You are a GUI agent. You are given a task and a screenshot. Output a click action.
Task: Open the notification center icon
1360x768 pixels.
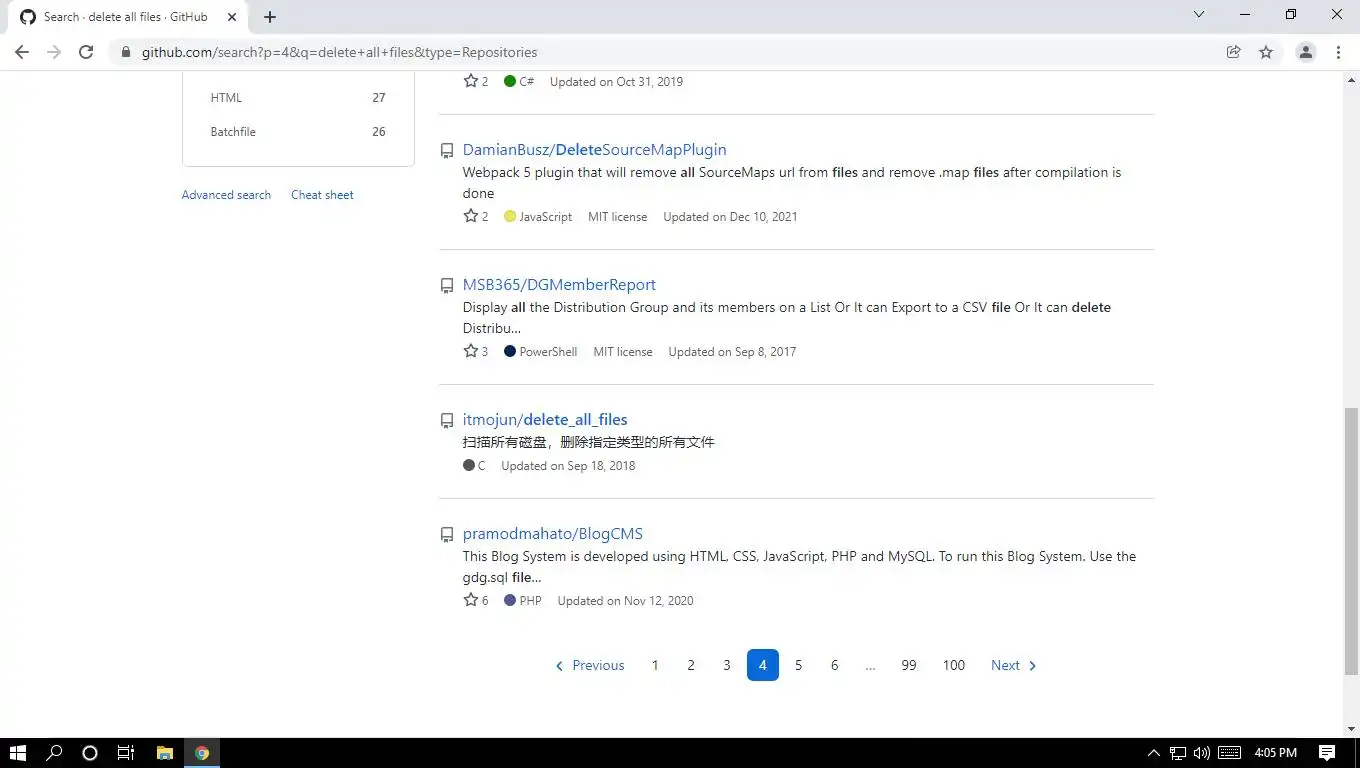[x=1327, y=753]
